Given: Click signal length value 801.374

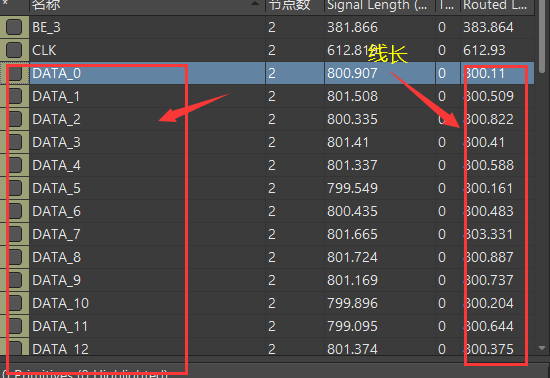Looking at the screenshot, I should tap(353, 349).
